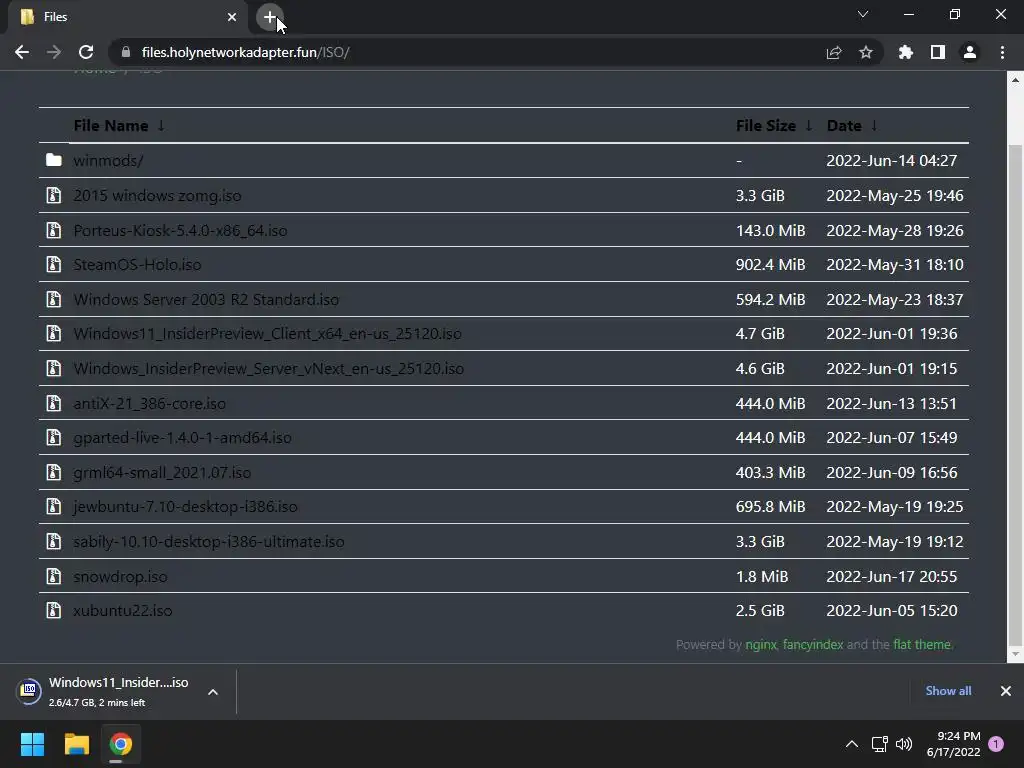Click file icon beside sabily iso
The height and width of the screenshot is (768, 1024).
tap(54, 541)
